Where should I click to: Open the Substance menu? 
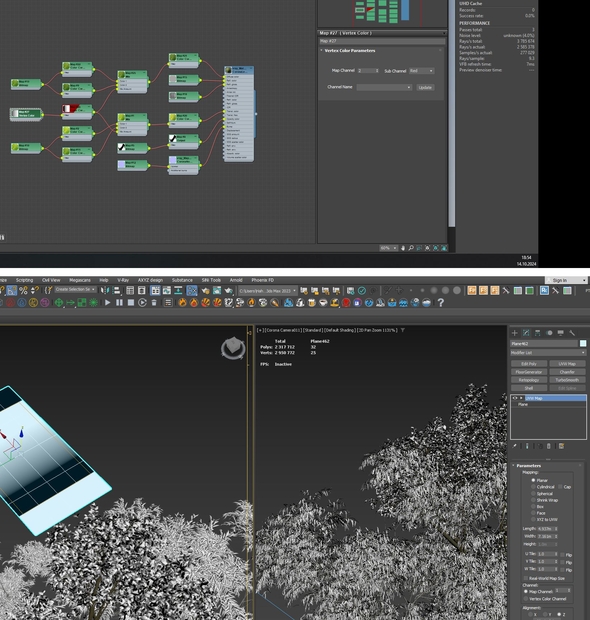(182, 280)
